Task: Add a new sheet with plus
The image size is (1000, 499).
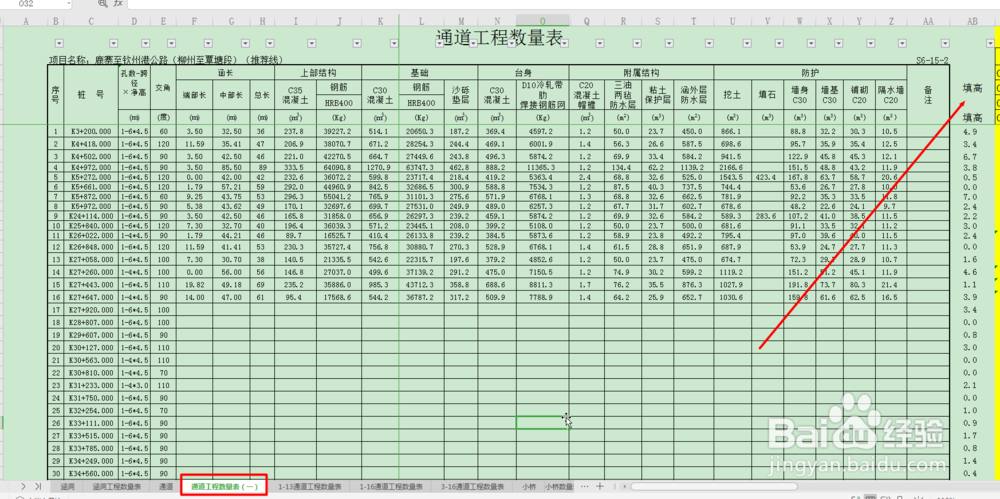Action: pyautogui.click(x=599, y=486)
